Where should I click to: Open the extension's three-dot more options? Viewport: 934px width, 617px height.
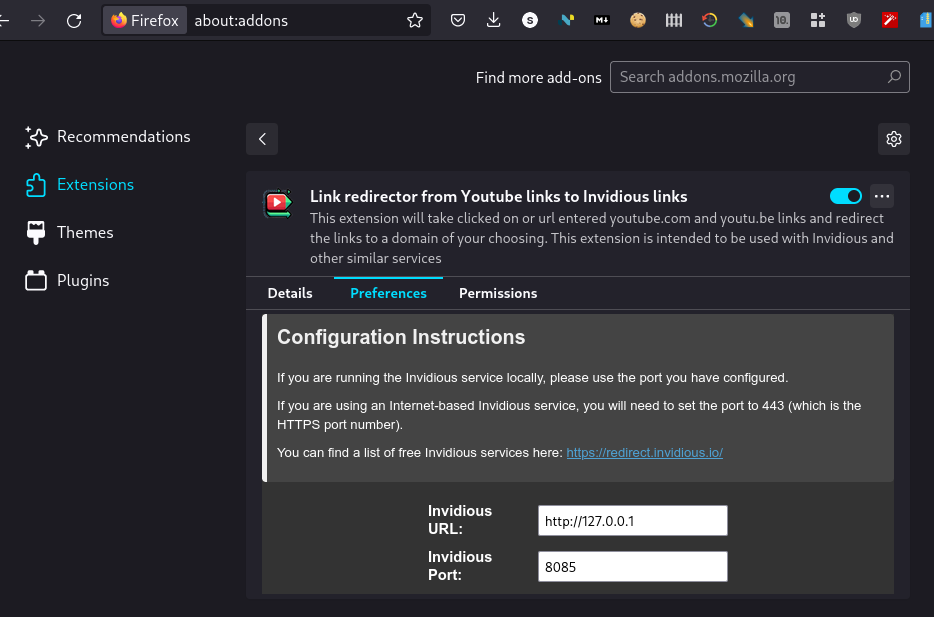tap(882, 196)
